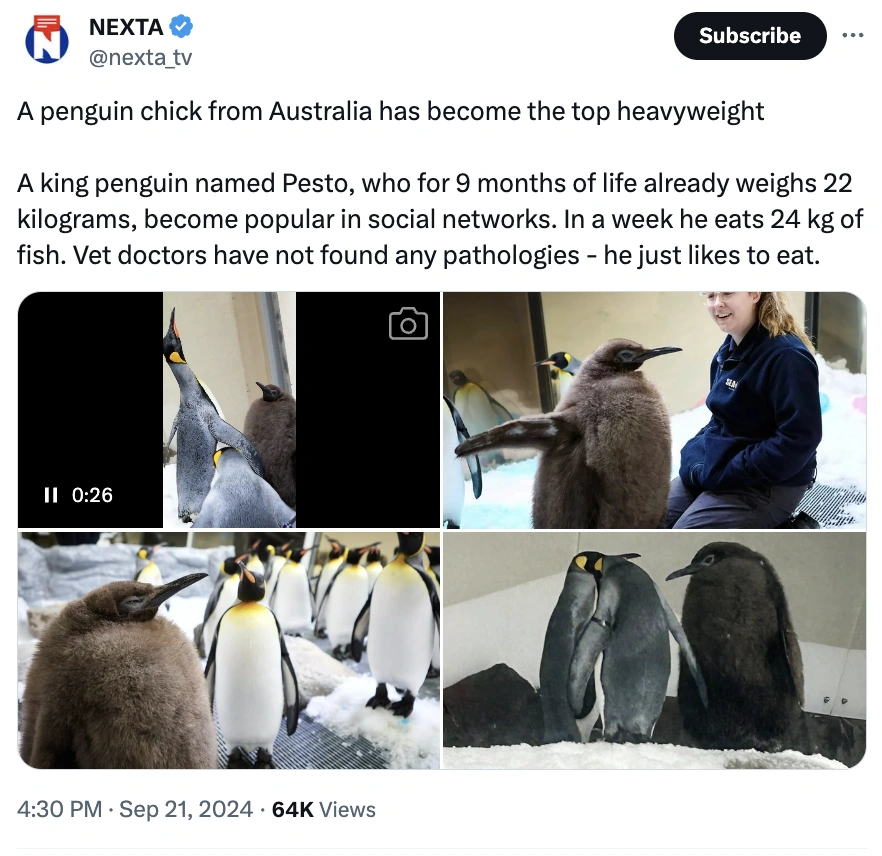
Task: Click the tweet headline about penguin chick
Action: coord(390,111)
